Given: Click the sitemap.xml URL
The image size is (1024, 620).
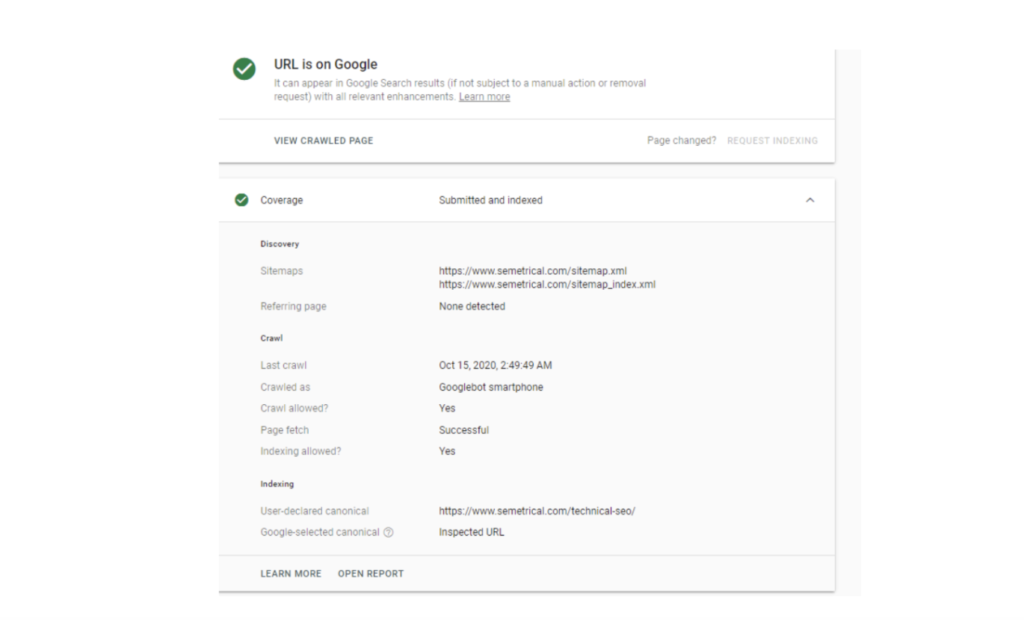Looking at the screenshot, I should (533, 271).
